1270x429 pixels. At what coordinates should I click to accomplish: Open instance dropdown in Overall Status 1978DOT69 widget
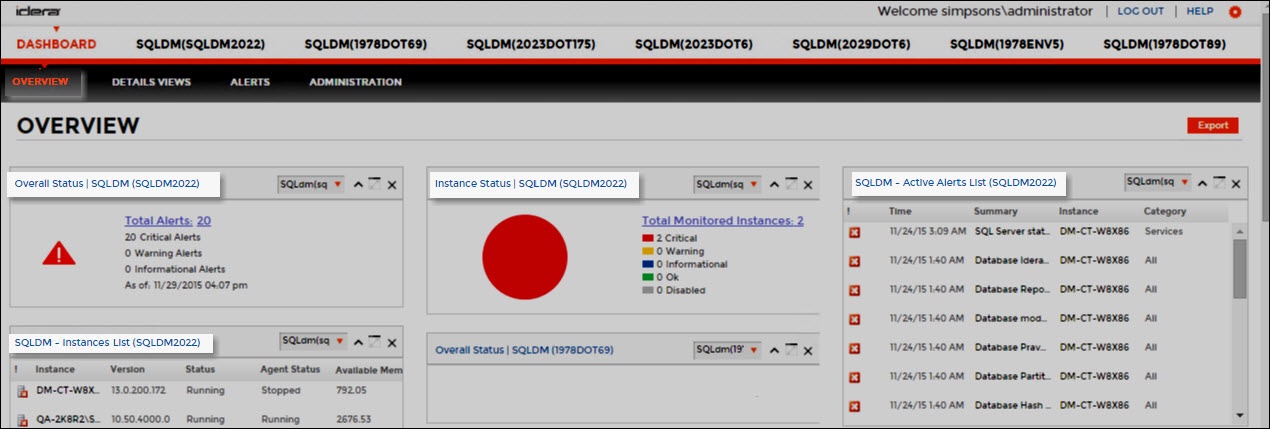pos(728,350)
